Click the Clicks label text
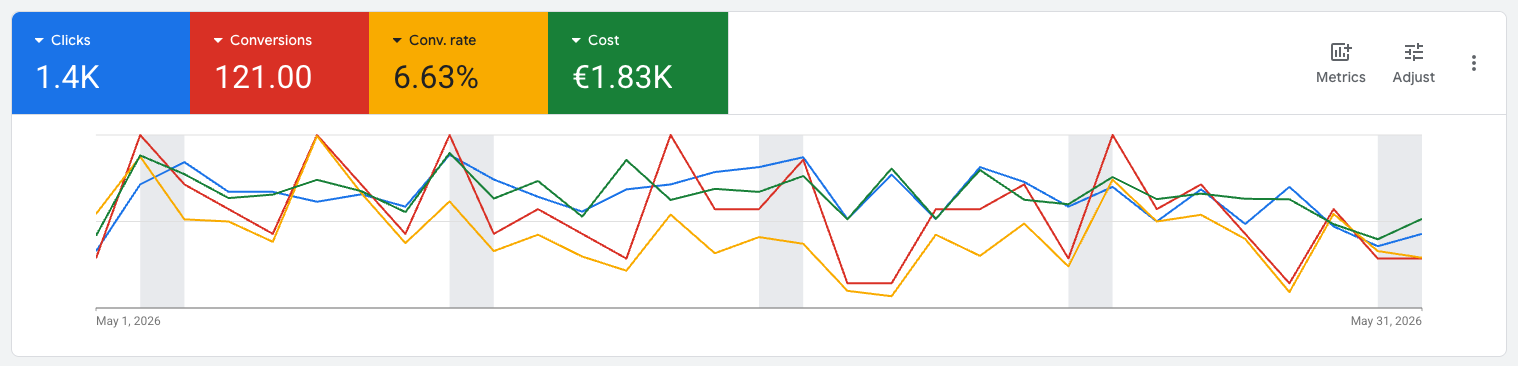This screenshot has height=366, width=1518. (x=70, y=41)
